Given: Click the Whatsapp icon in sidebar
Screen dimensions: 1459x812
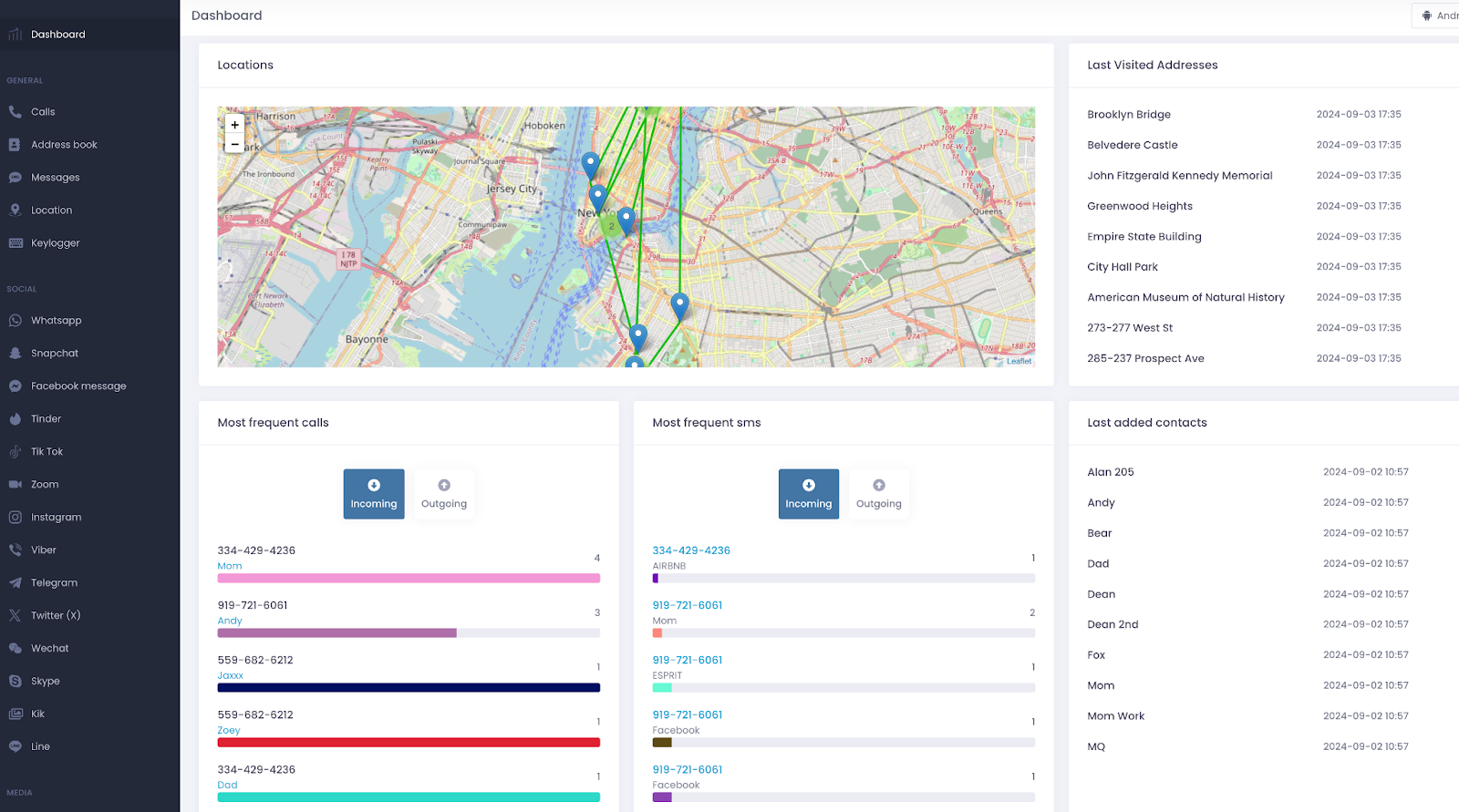Looking at the screenshot, I should tap(16, 321).
